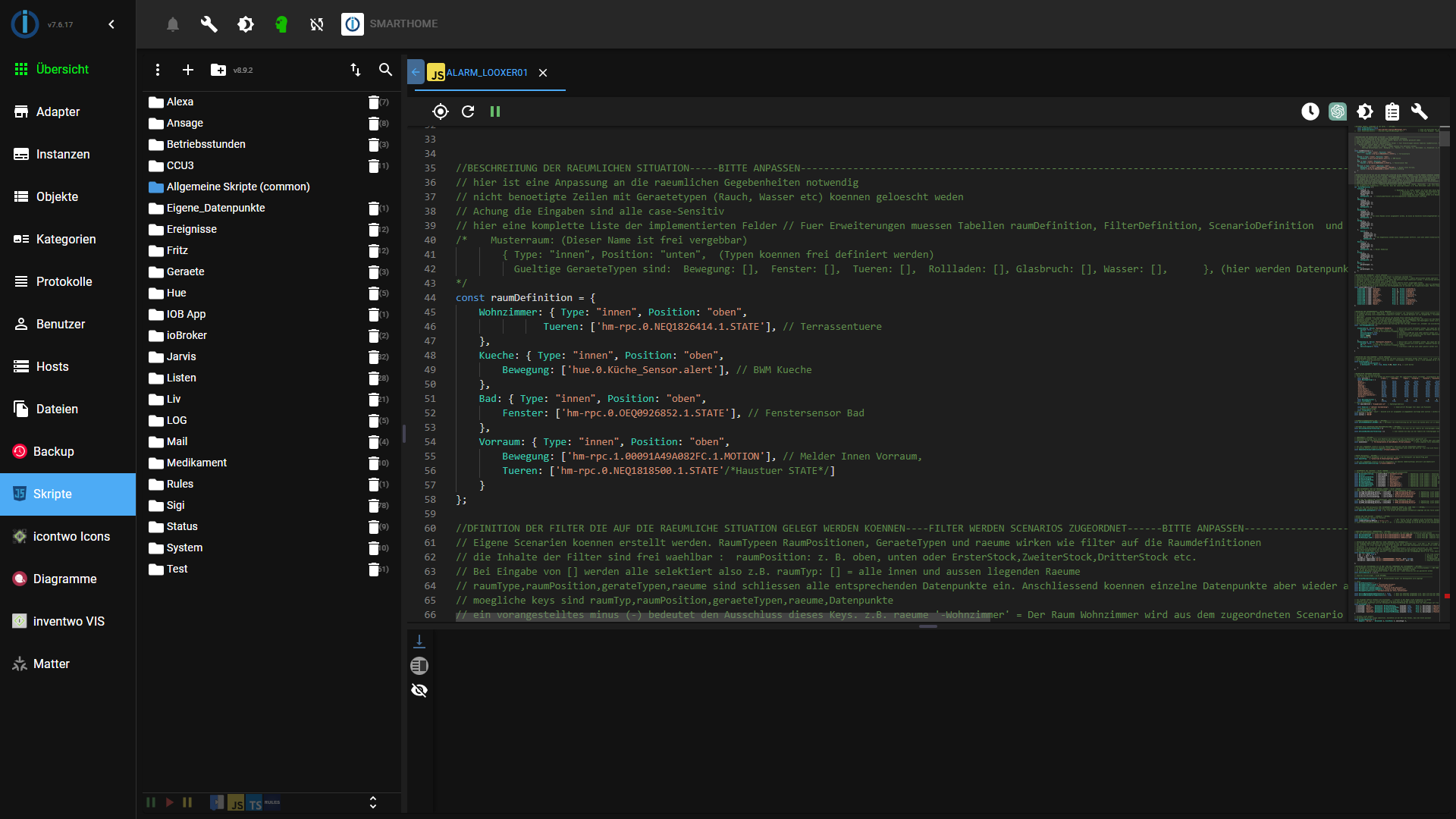Add a new script with plus icon
The width and height of the screenshot is (1456, 819).
coord(188,70)
